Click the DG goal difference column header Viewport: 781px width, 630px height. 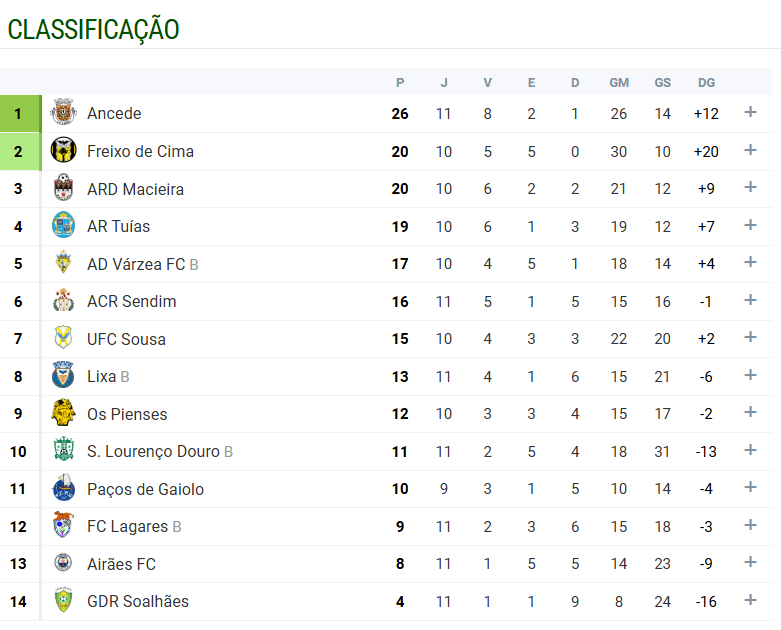tap(706, 82)
